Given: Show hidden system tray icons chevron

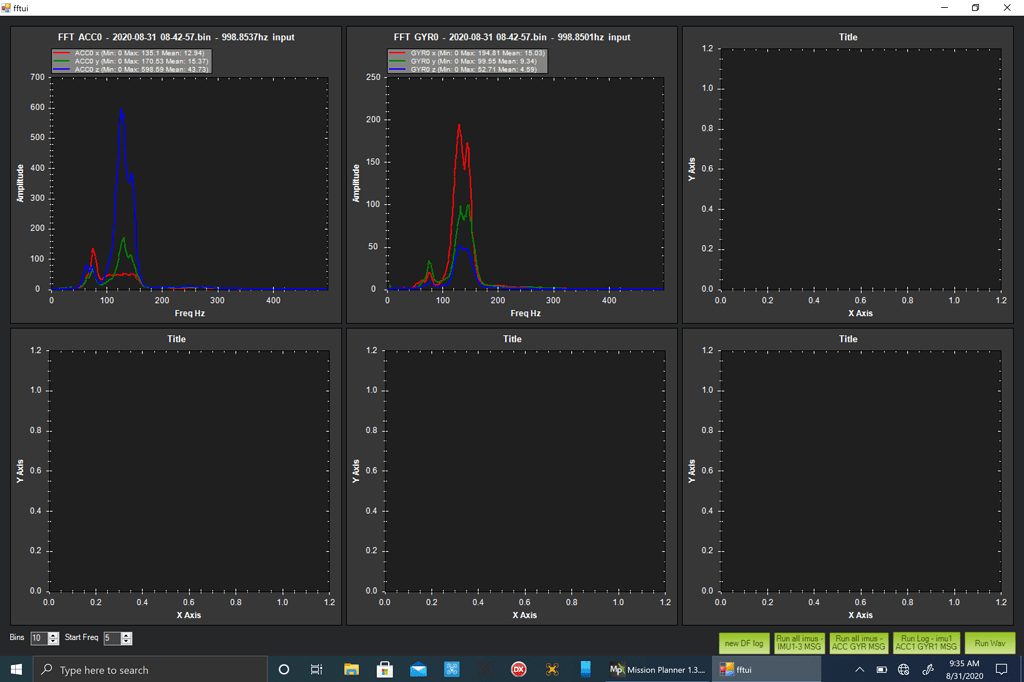Looking at the screenshot, I should point(859,669).
